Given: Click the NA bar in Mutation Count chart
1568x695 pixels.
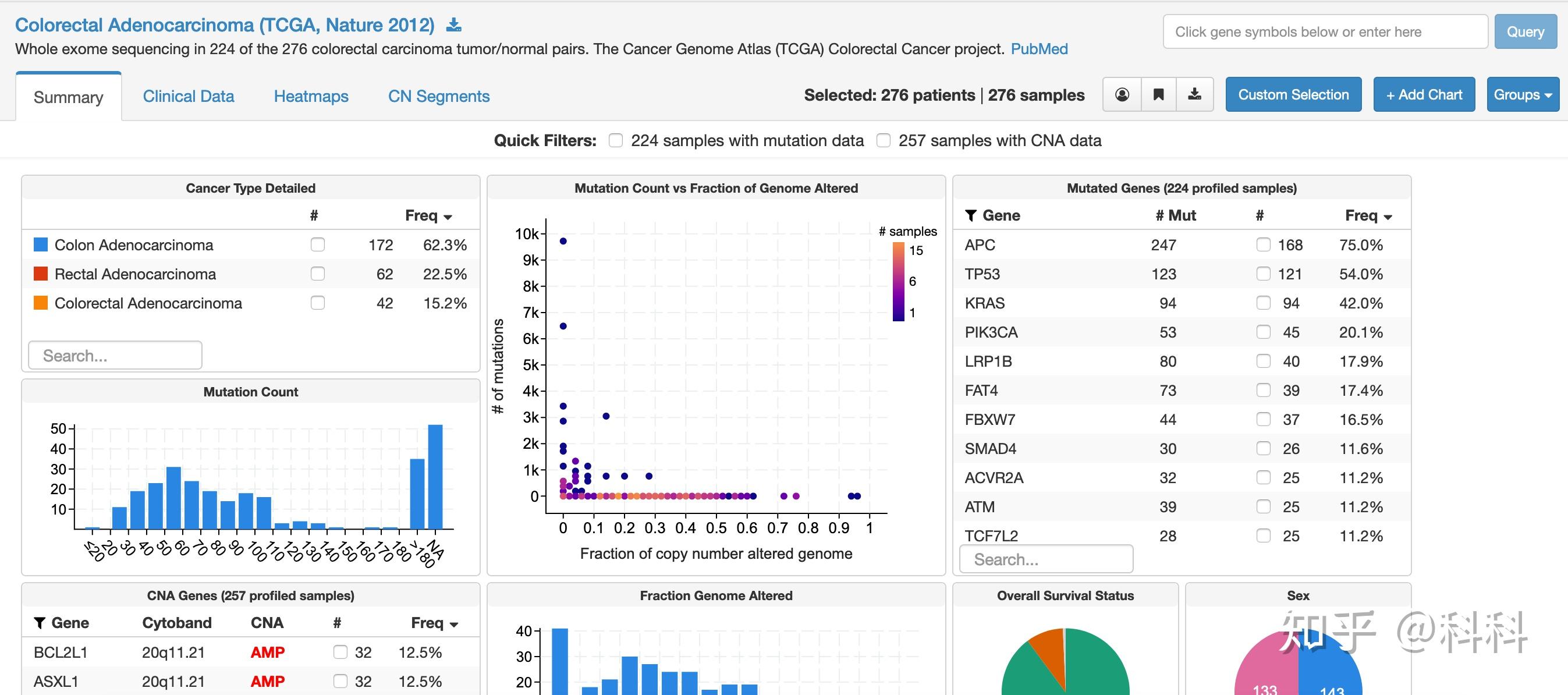Looking at the screenshot, I should [435, 477].
